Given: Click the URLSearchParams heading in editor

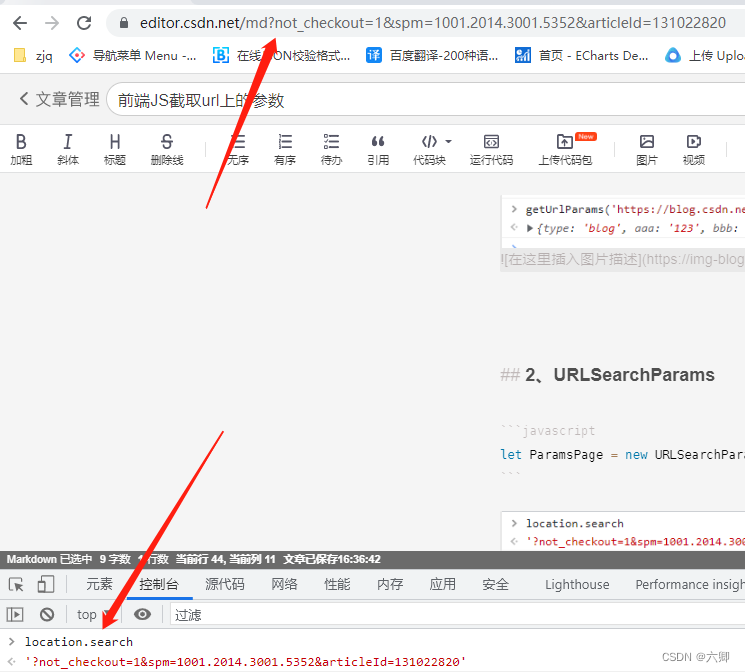Looking at the screenshot, I should [634, 375].
